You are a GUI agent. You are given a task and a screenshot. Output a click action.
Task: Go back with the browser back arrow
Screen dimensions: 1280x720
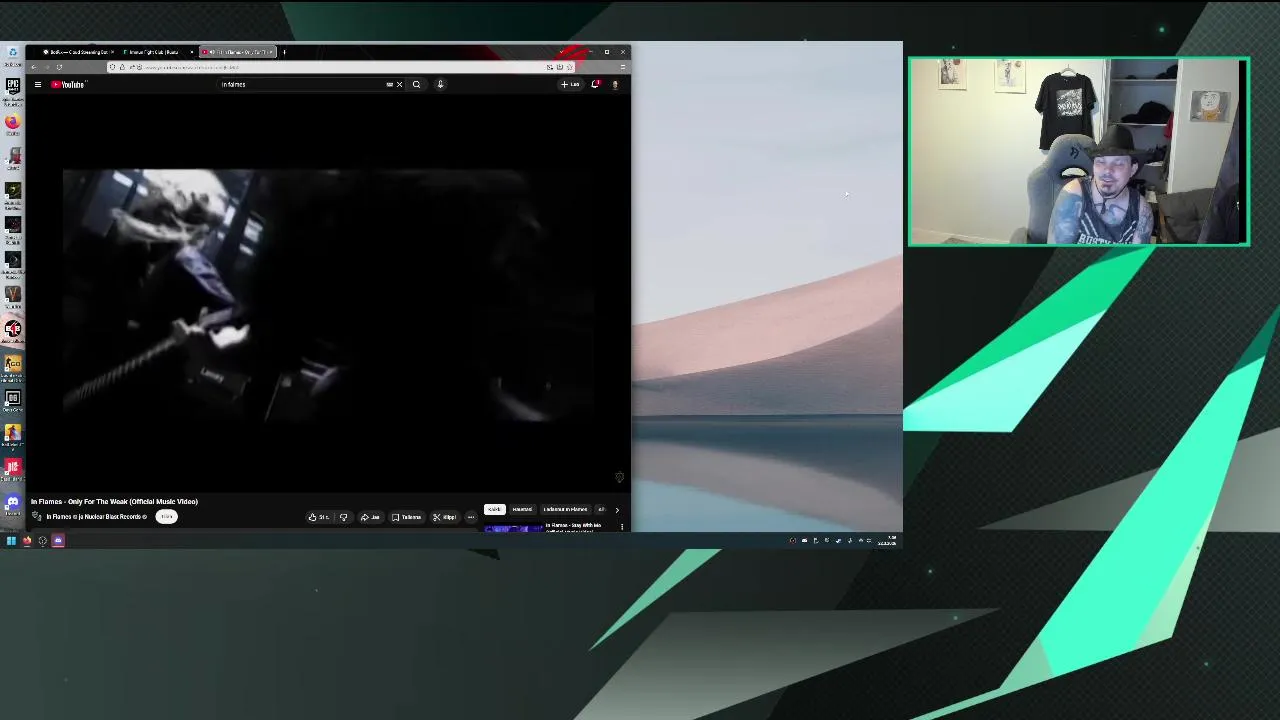tap(33, 67)
